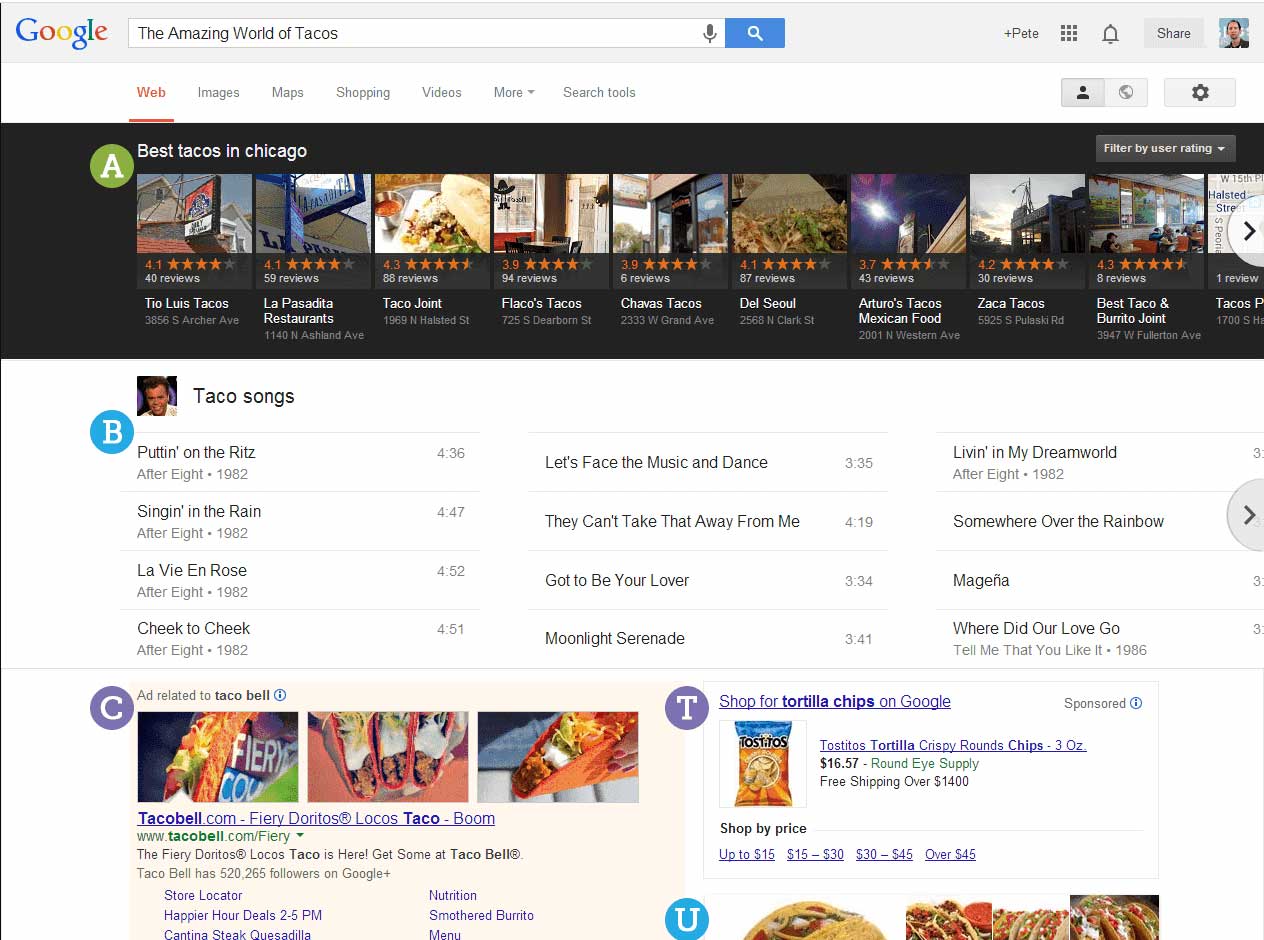The image size is (1264, 940).
Task: Click the Share button
Action: [1174, 33]
